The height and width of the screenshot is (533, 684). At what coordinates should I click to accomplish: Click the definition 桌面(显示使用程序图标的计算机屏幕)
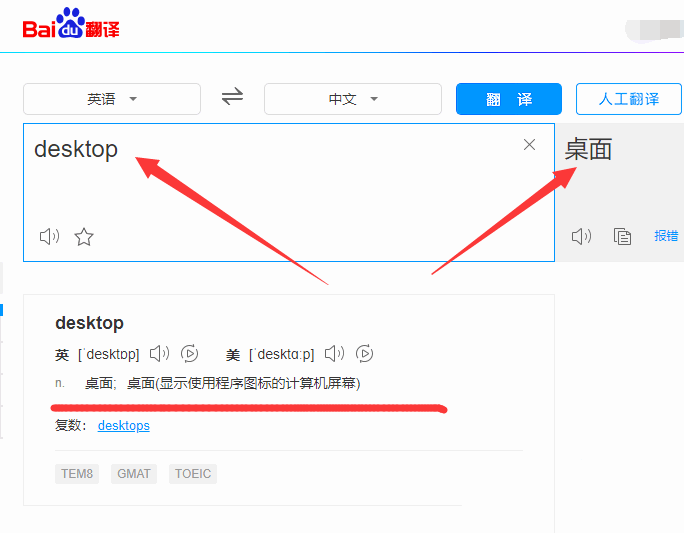[243, 383]
